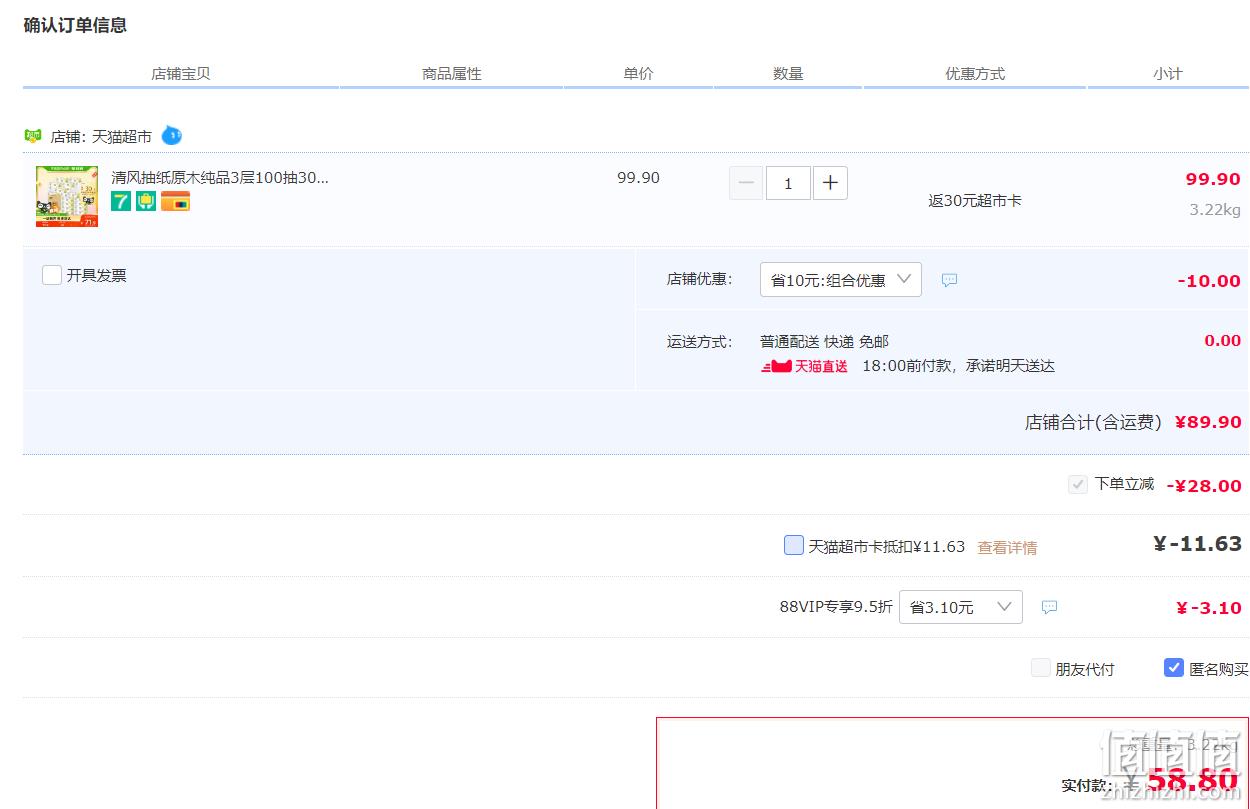The height and width of the screenshot is (809, 1250).
Task: Click the 返30元超市卡 promotion text
Action: pyautogui.click(x=975, y=200)
